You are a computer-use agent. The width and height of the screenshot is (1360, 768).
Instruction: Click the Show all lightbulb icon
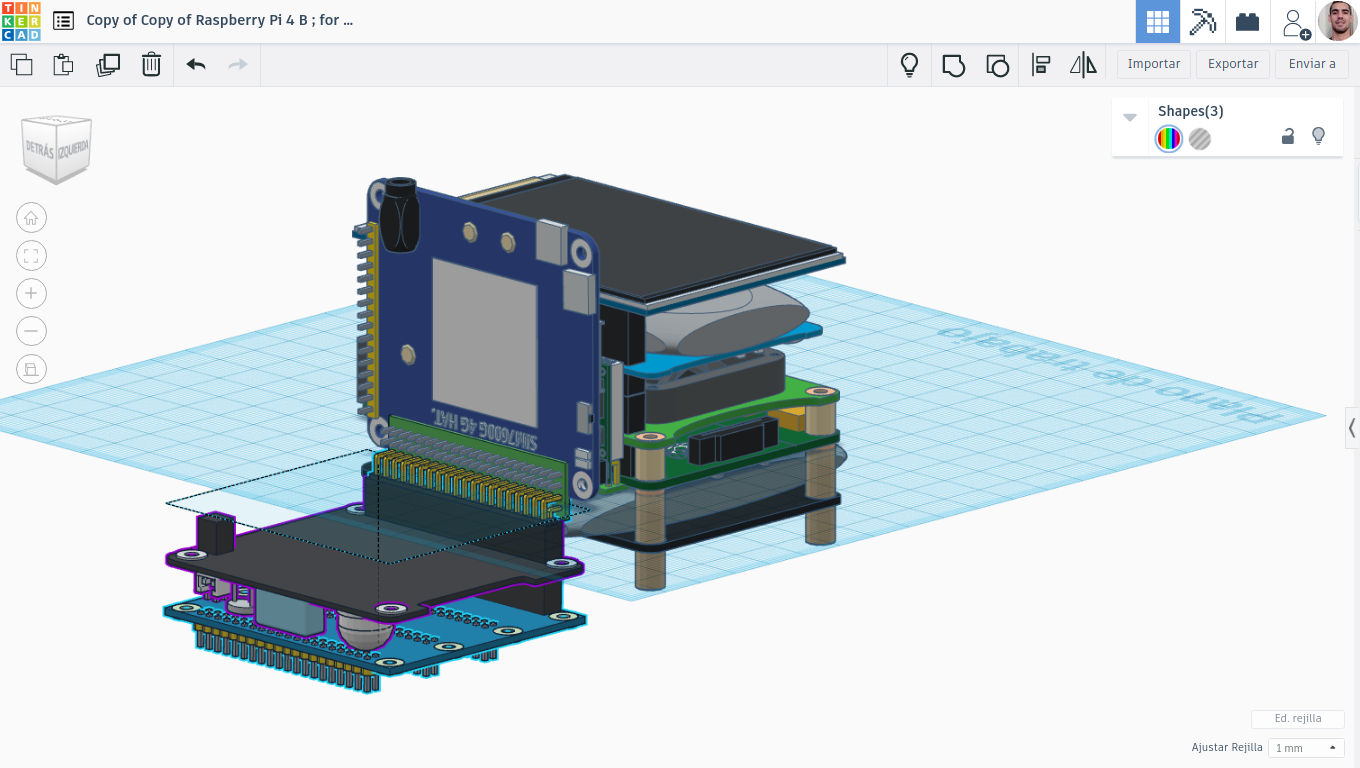coord(909,65)
